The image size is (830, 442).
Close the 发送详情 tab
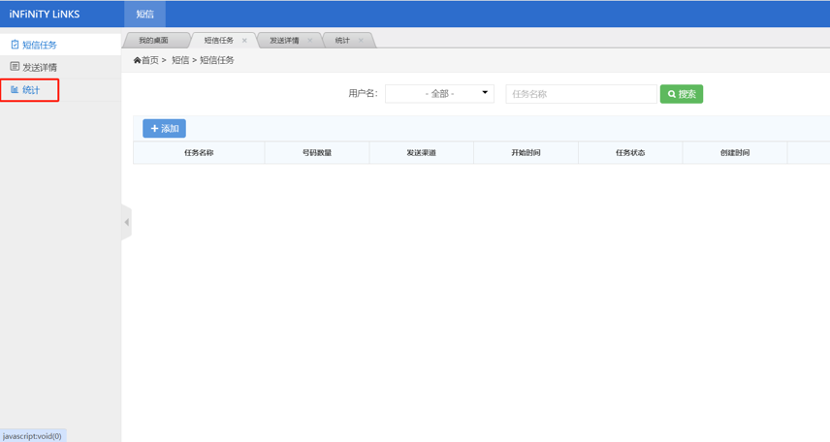(310, 41)
